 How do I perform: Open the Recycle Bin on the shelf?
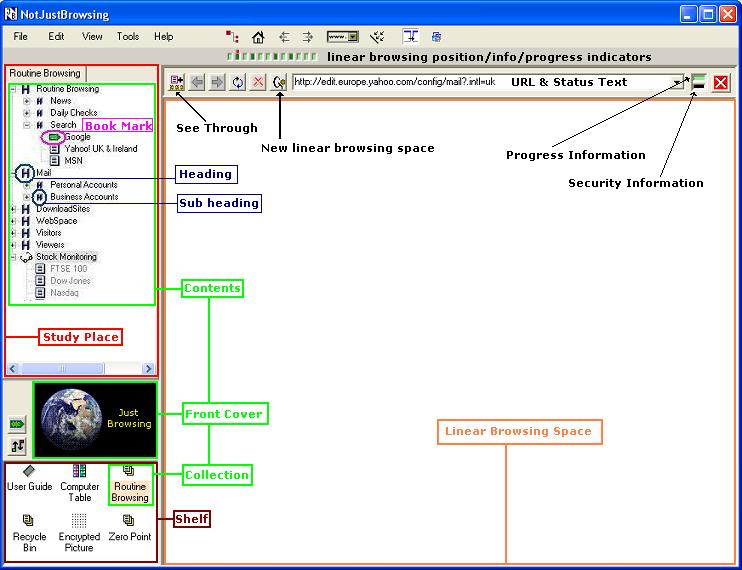point(29,528)
